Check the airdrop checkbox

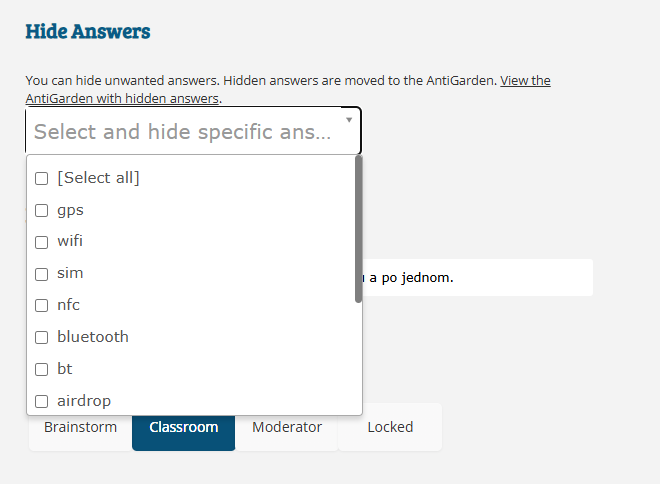42,401
